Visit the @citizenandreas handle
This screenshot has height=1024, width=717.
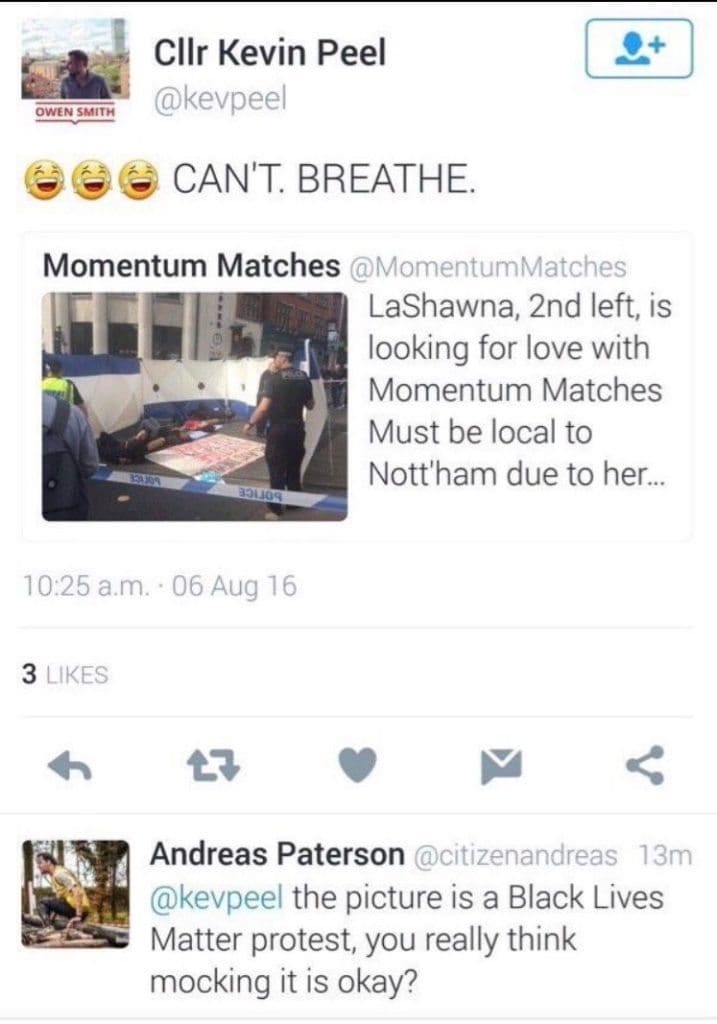pos(516,856)
